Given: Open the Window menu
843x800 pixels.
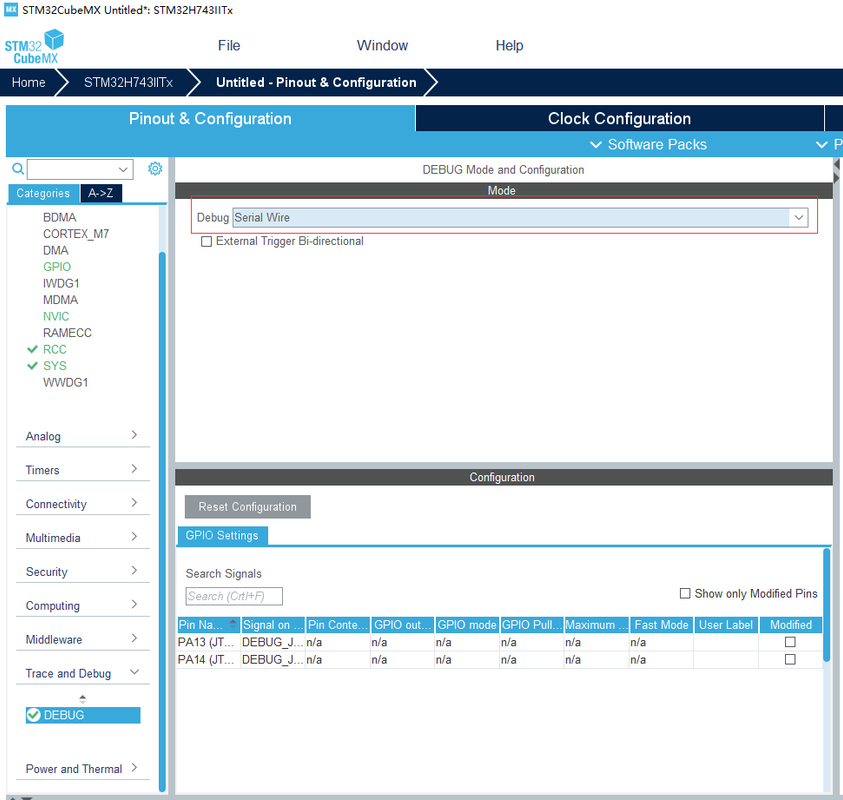Looking at the screenshot, I should (382, 46).
